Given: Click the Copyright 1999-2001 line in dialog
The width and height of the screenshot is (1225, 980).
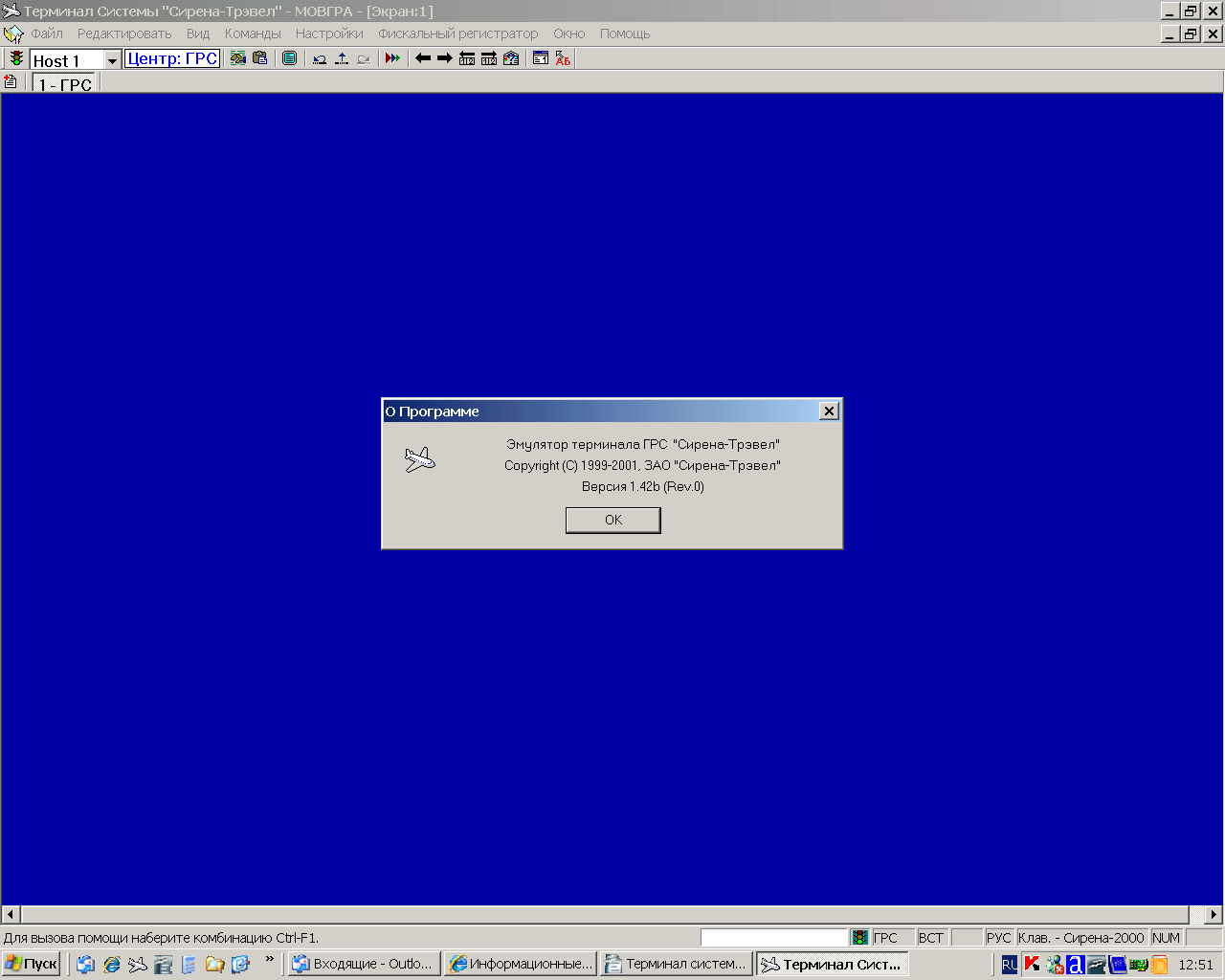Looking at the screenshot, I should (643, 465).
